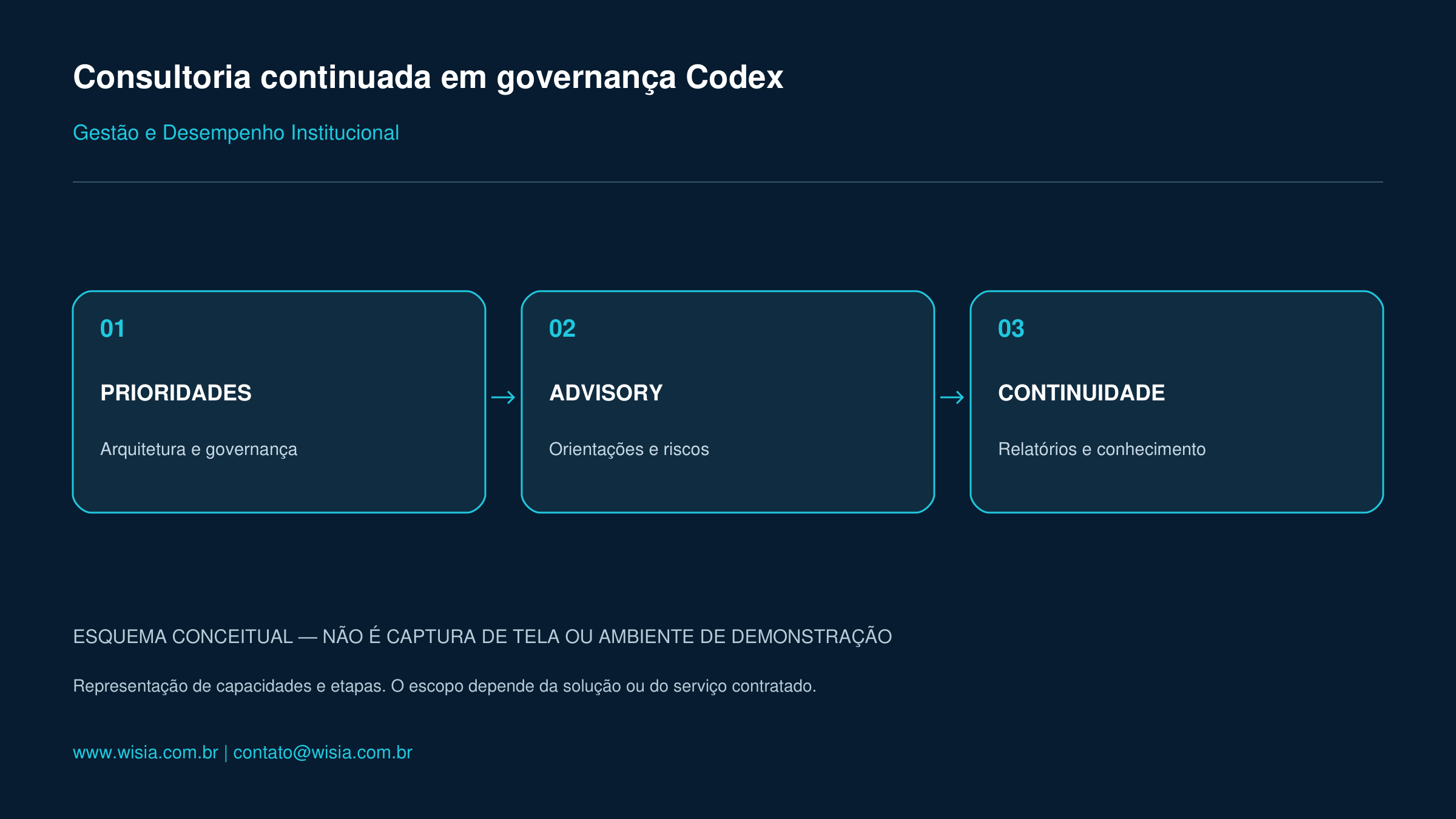Open the www.wisia.com.br website link
This screenshot has width=1456, height=819.
146,752
